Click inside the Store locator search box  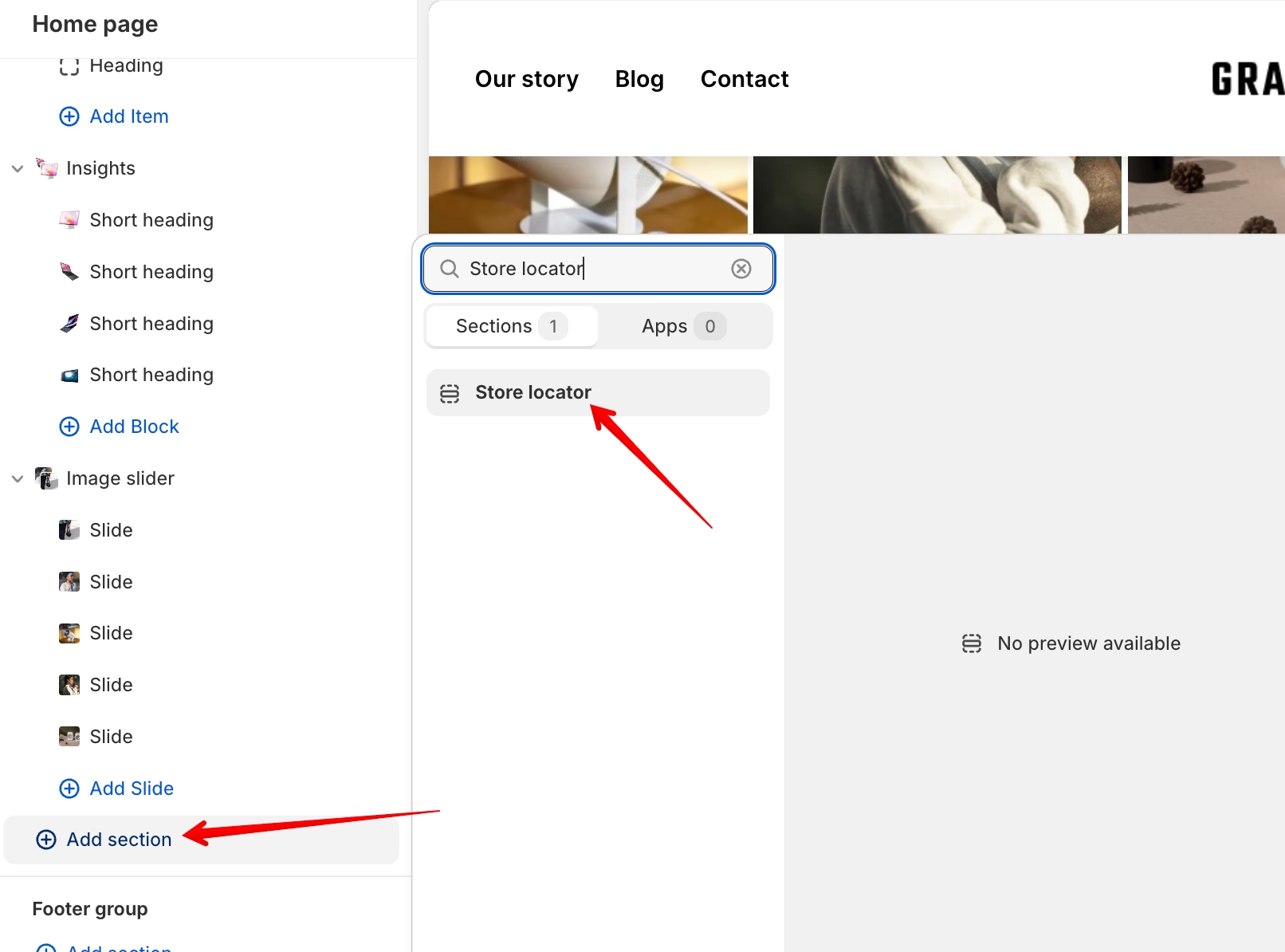590,269
